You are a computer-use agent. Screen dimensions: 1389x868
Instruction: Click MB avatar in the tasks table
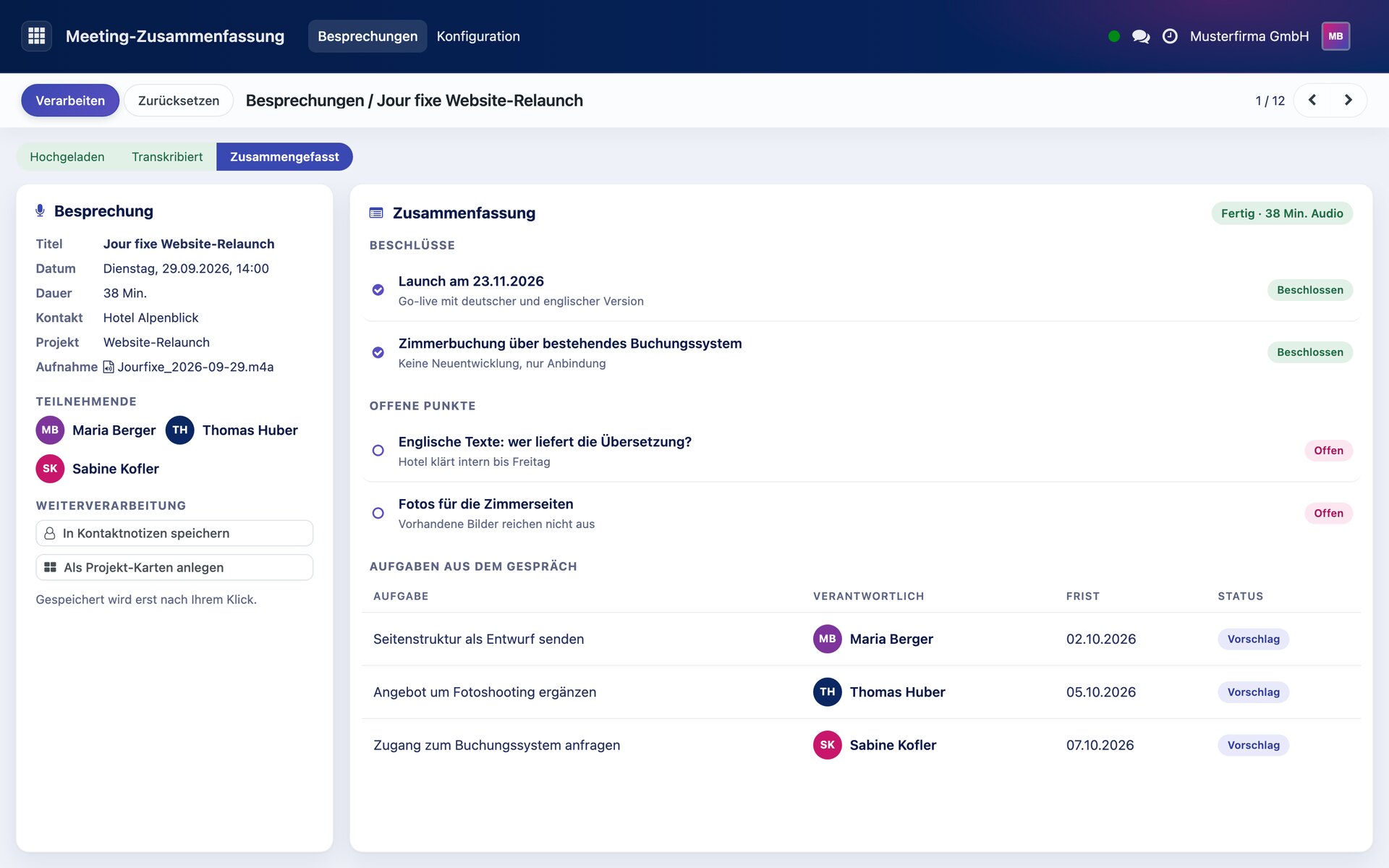click(x=827, y=639)
